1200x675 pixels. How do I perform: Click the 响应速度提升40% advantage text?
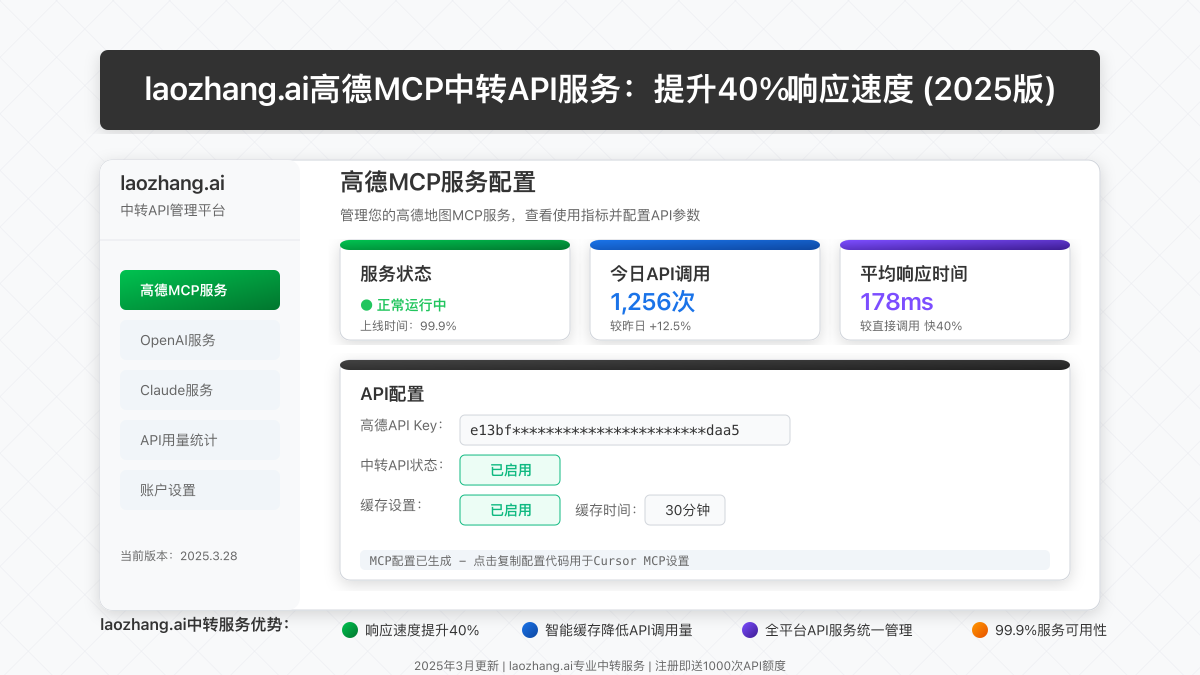coord(422,630)
